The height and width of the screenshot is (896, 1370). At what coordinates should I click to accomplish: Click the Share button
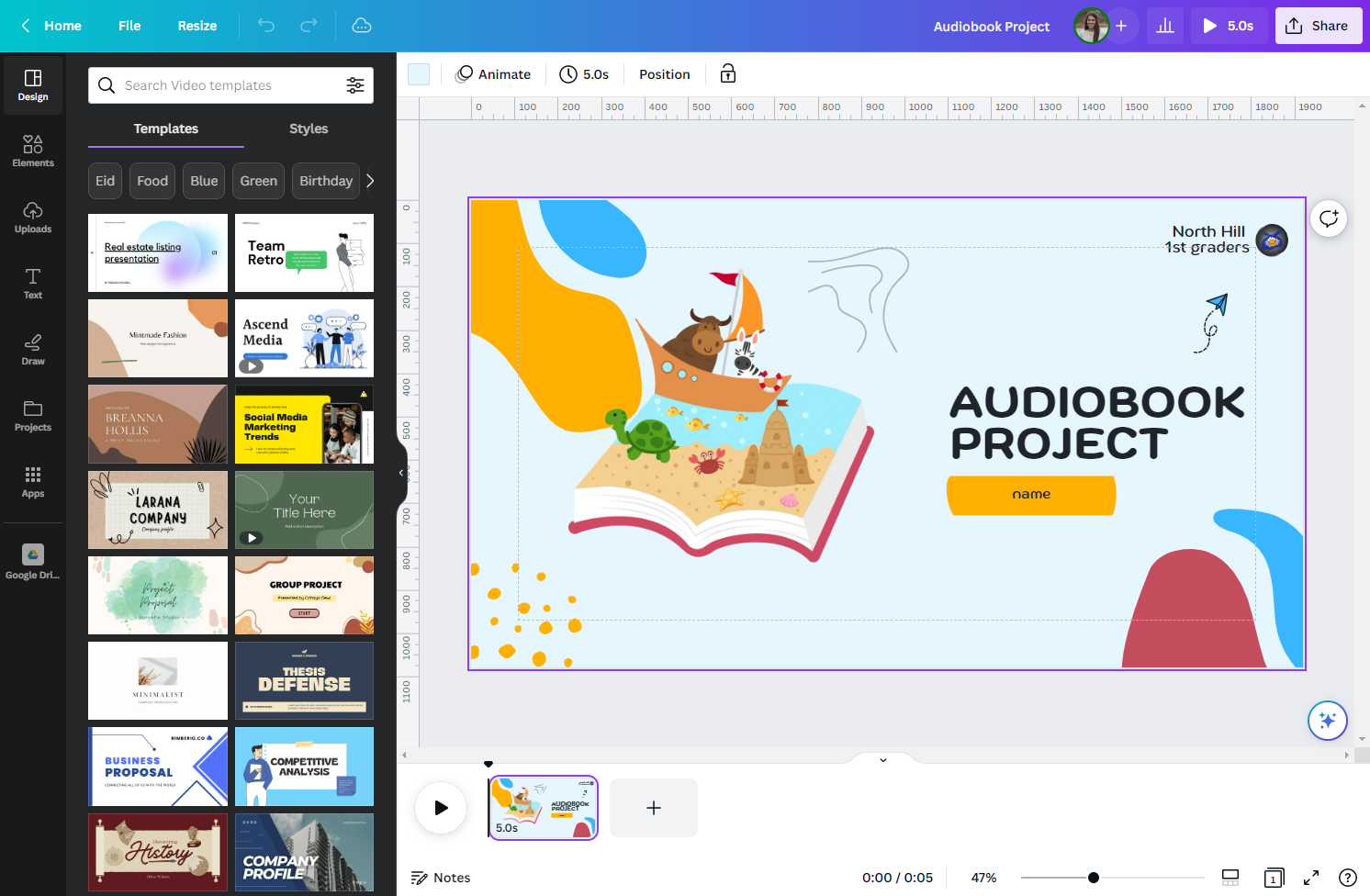[1318, 26]
